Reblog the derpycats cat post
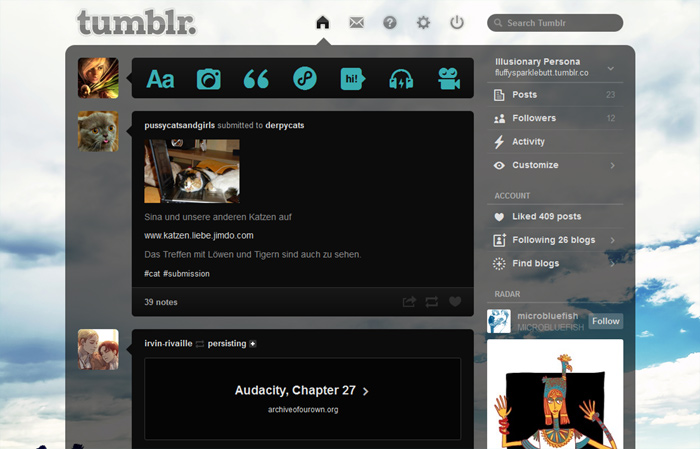Screen dimensions: 700x449 pyautogui.click(x=432, y=302)
